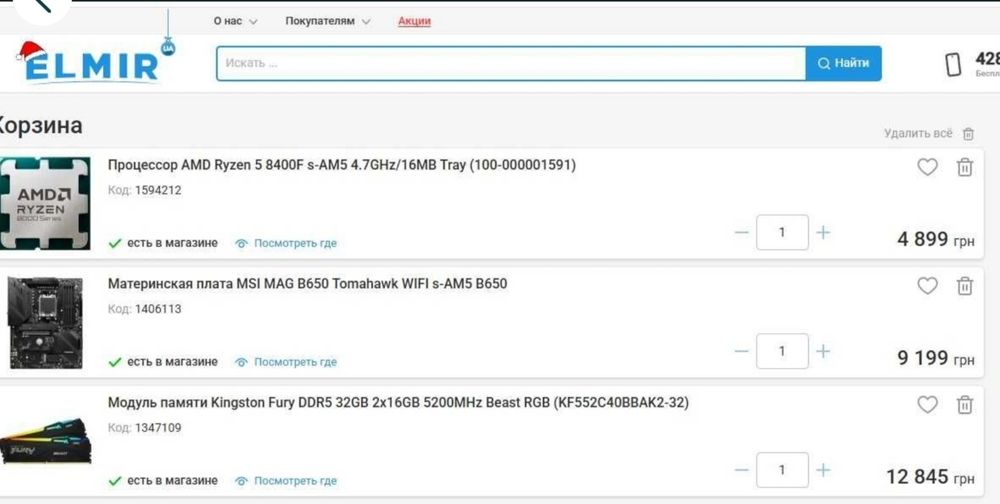1000x504 pixels.
Task: Decrease the Ryzen 5 8400F quantity with the minus button
Action: pos(741,232)
